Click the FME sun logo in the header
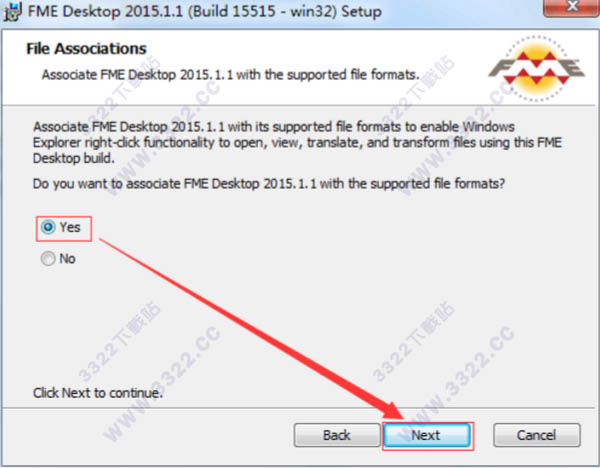Image resolution: width=600 pixels, height=468 pixels. tap(536, 68)
